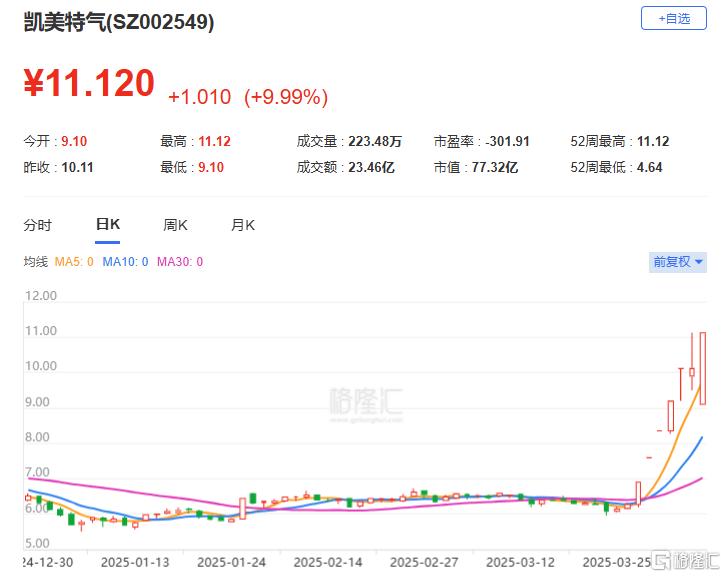The image size is (726, 577).
Task: Click the 成交额 value 23.46亿
Action: point(371,167)
